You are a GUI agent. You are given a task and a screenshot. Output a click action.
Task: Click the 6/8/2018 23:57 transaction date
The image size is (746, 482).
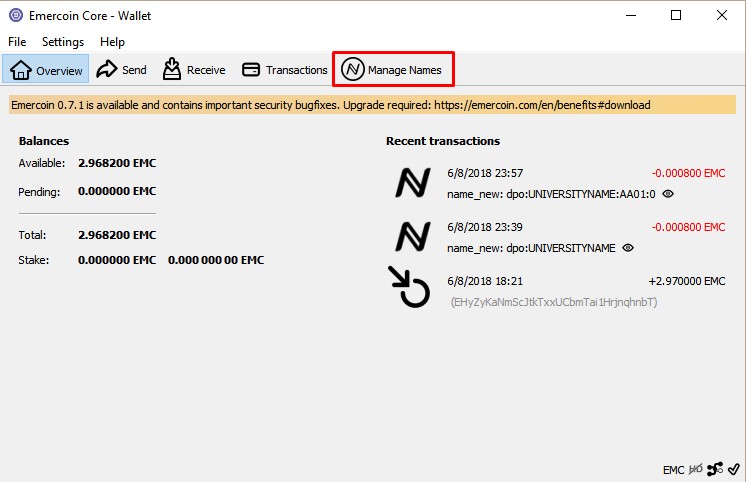click(x=485, y=173)
